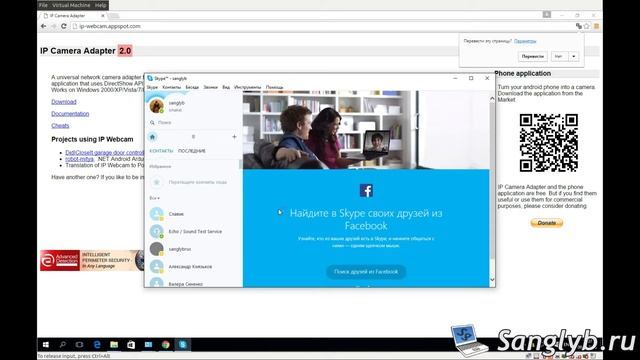Switch to the ПОСЛЕДНИЕ tab

click(192, 151)
